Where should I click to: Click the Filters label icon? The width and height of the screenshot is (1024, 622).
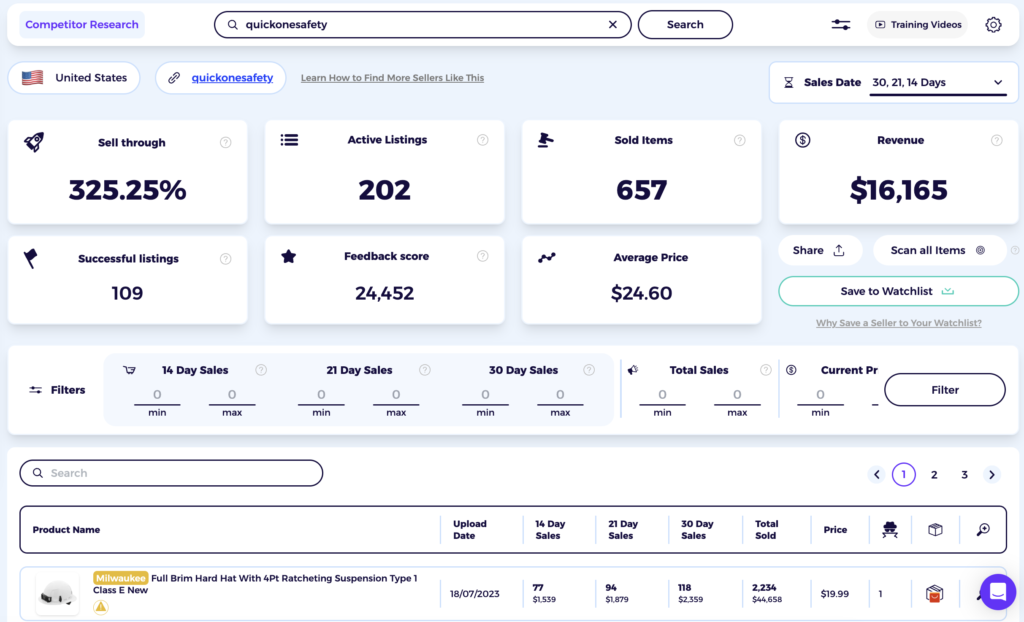(35, 390)
